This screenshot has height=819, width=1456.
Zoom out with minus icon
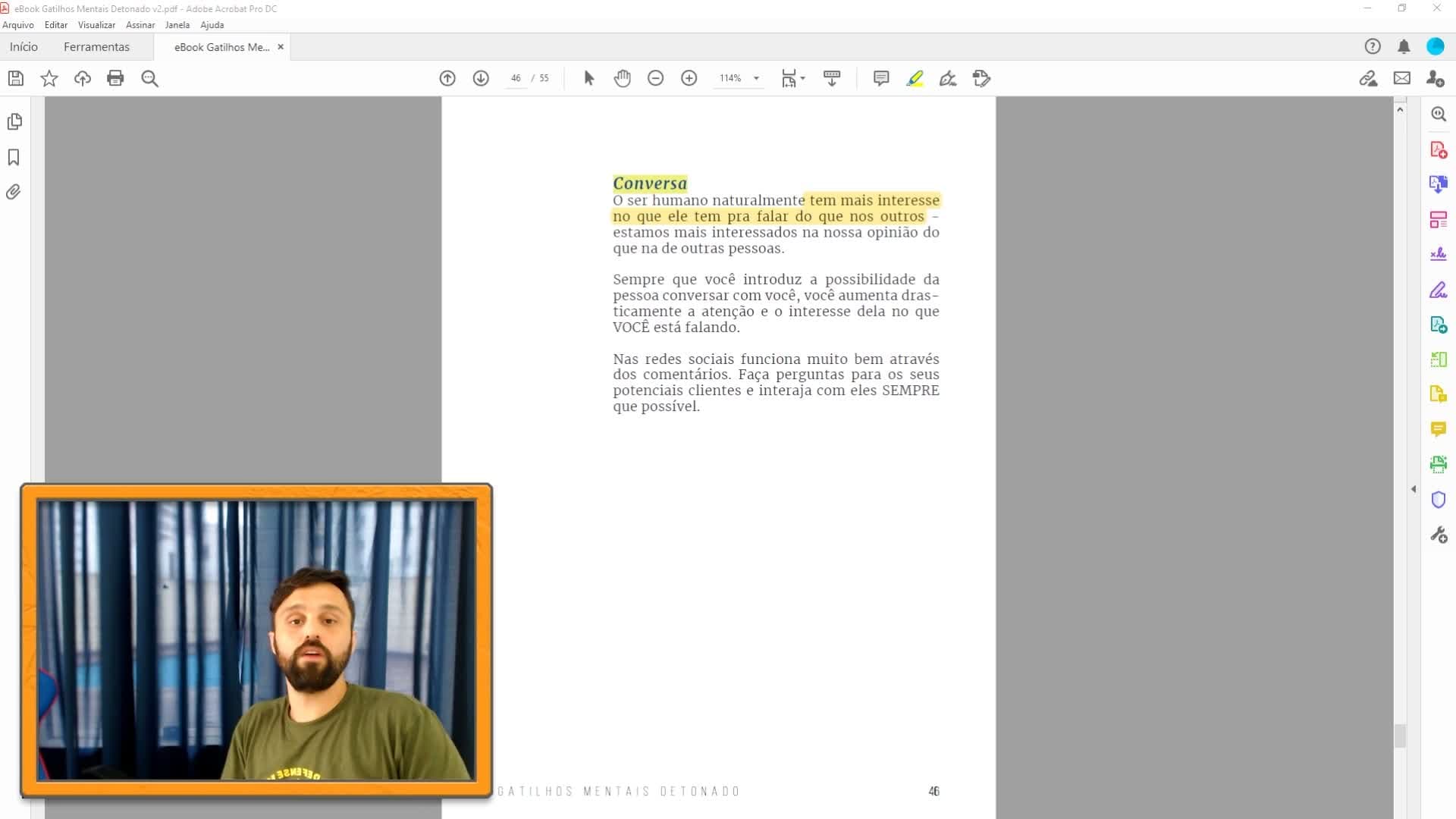tap(656, 78)
